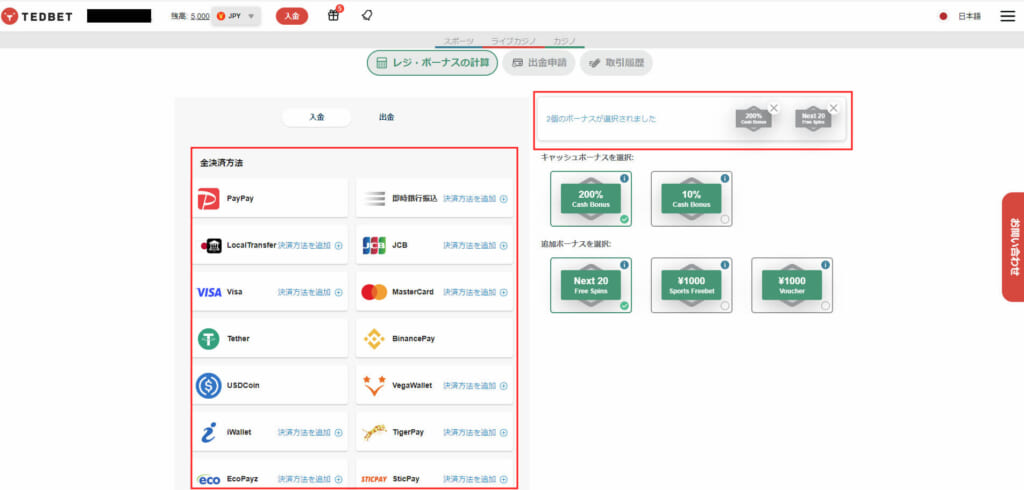
Task: Add payment method for SticPay
Action: (x=475, y=479)
